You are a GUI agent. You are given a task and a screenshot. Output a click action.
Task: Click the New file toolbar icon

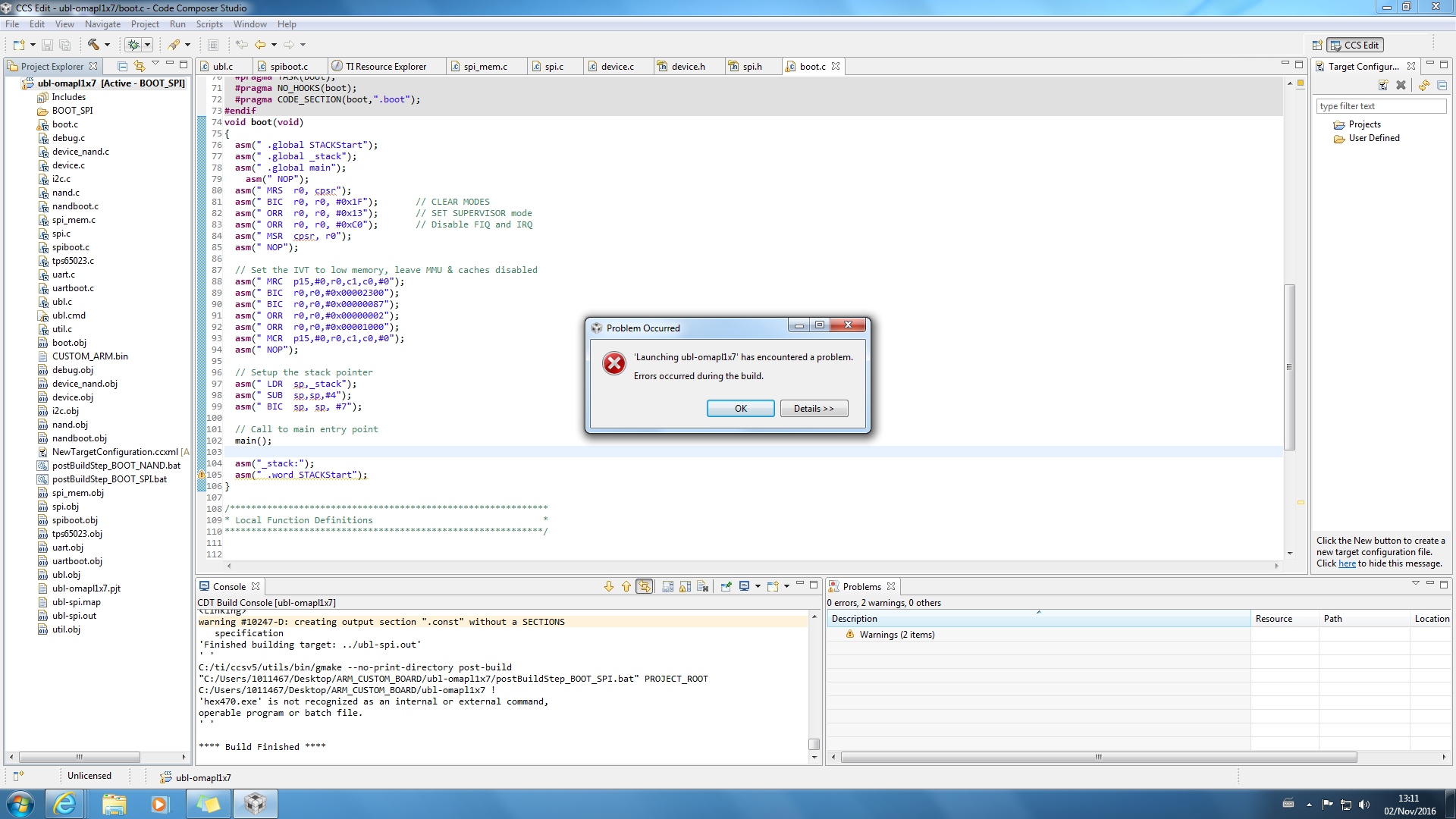(x=19, y=45)
